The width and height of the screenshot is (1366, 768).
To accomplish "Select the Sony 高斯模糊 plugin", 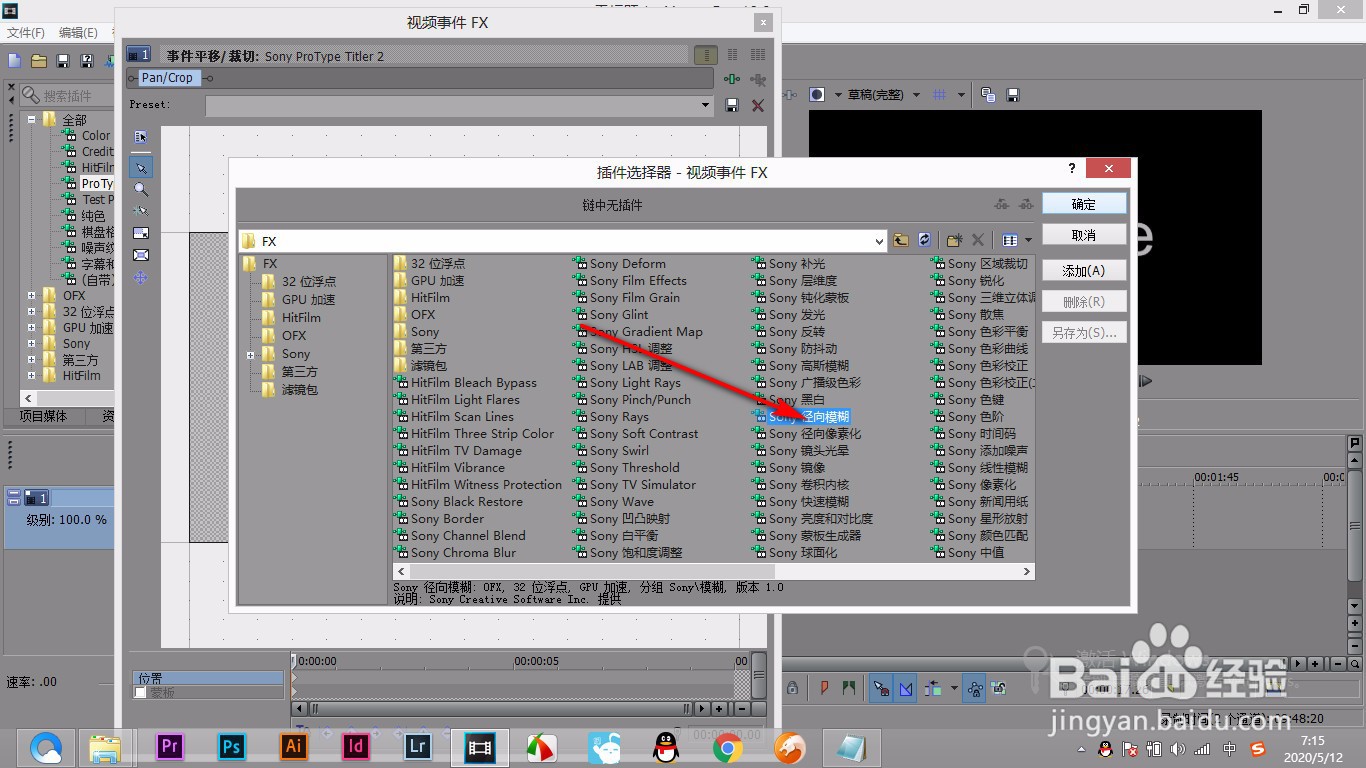I will pyautogui.click(x=801, y=366).
